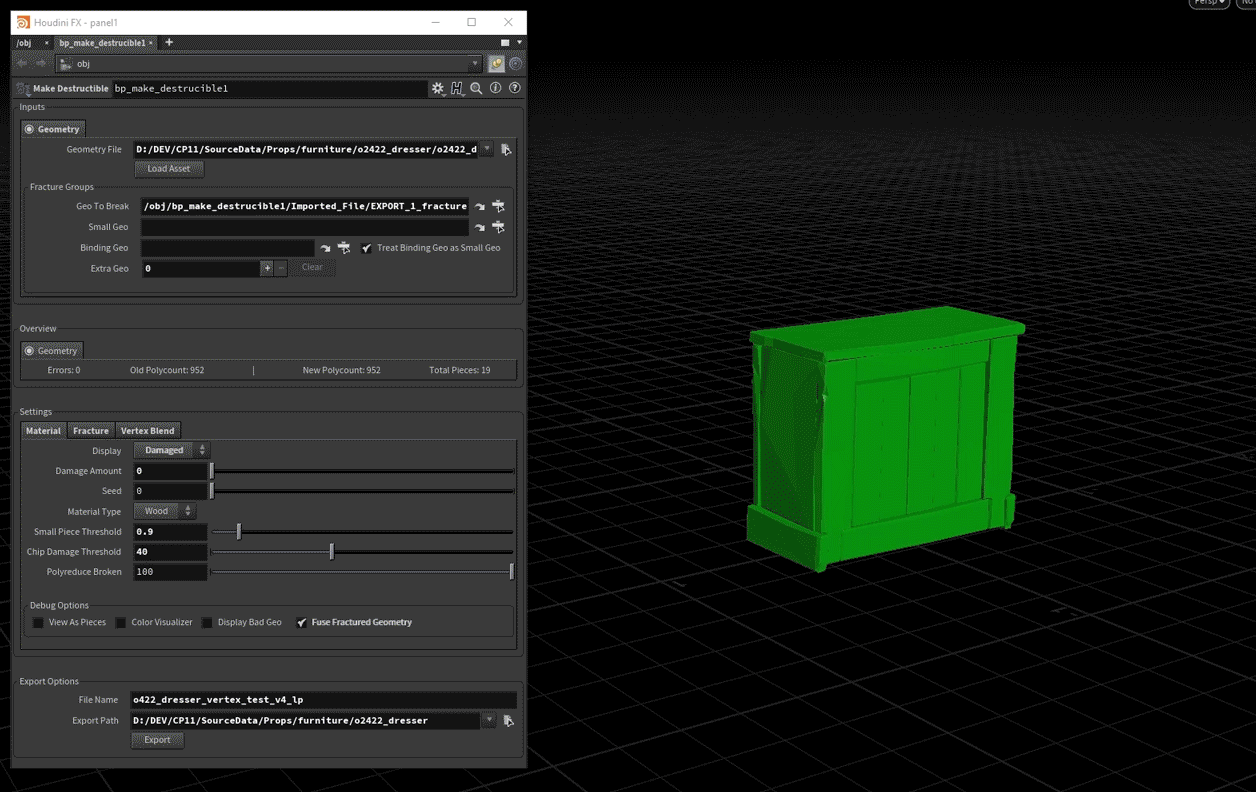1256x792 pixels.
Task: Toggle the pin panel icon
Action: click(496, 64)
